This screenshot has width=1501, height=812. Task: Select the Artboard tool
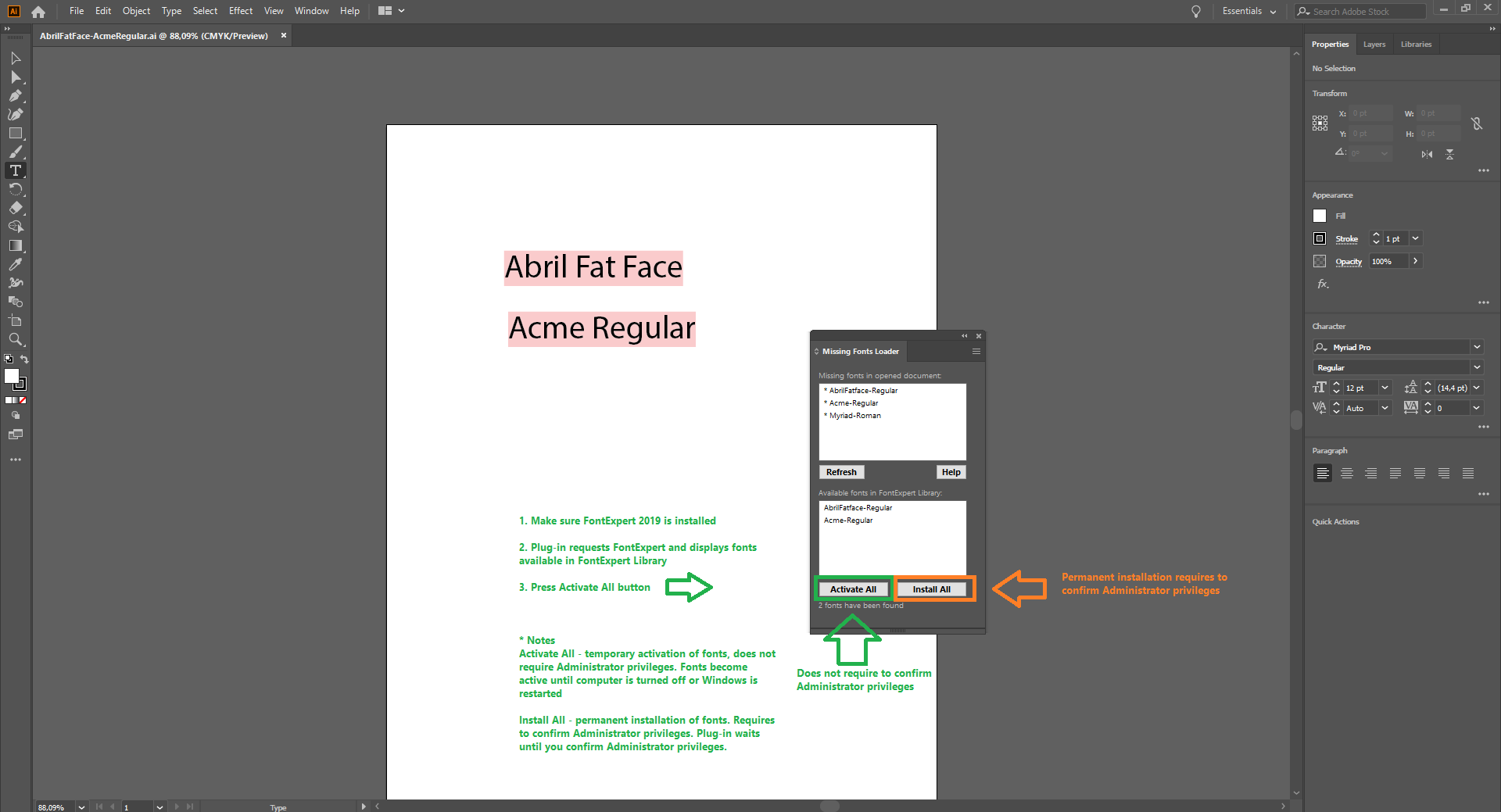[15, 320]
